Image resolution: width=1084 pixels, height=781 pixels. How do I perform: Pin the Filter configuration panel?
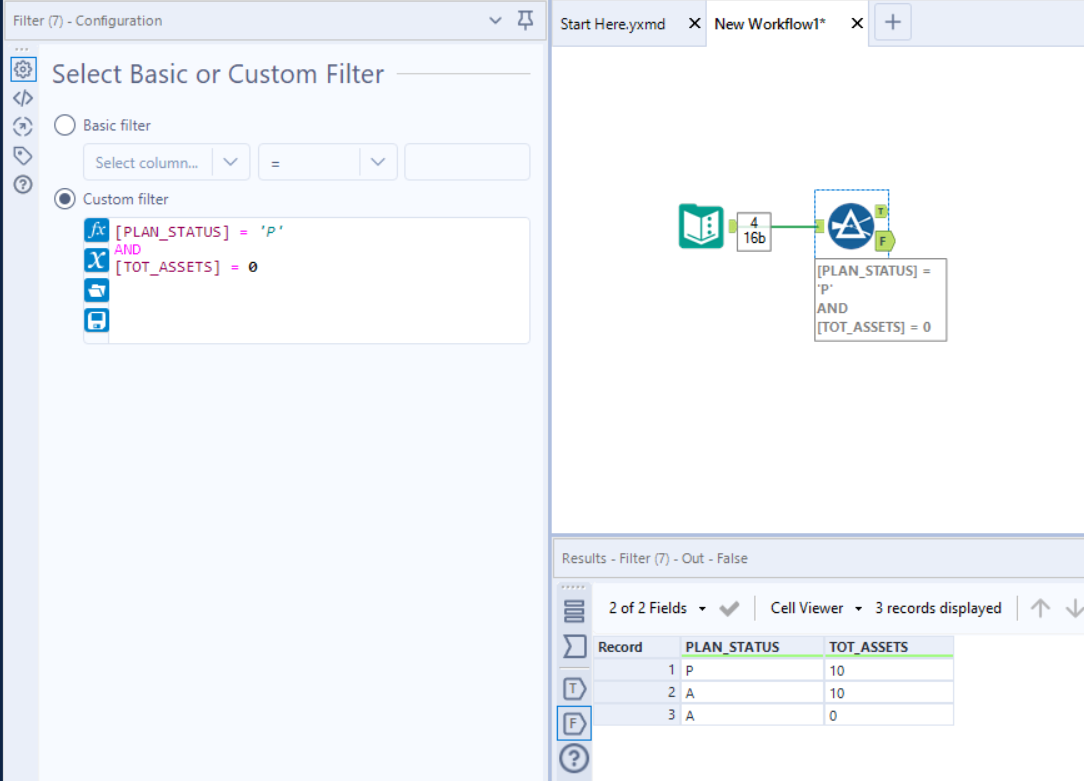point(525,20)
